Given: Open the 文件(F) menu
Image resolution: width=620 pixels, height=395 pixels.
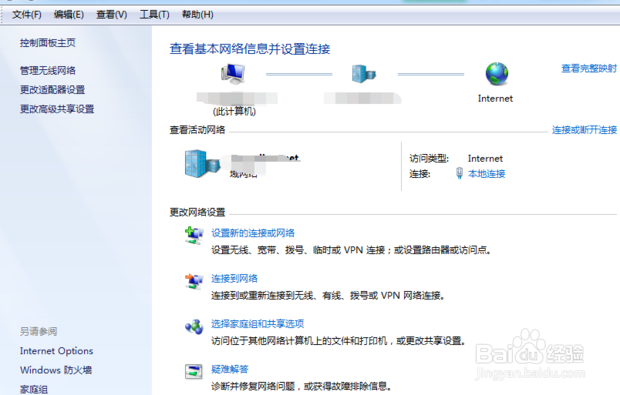Looking at the screenshot, I should [26, 15].
